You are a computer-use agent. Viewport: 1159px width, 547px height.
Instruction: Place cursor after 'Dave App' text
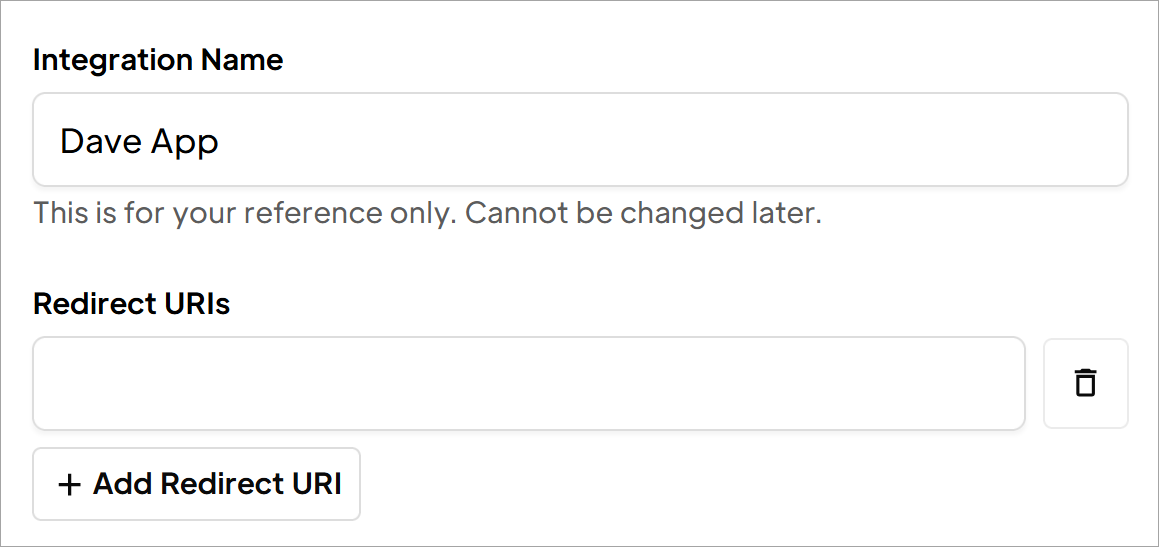221,140
